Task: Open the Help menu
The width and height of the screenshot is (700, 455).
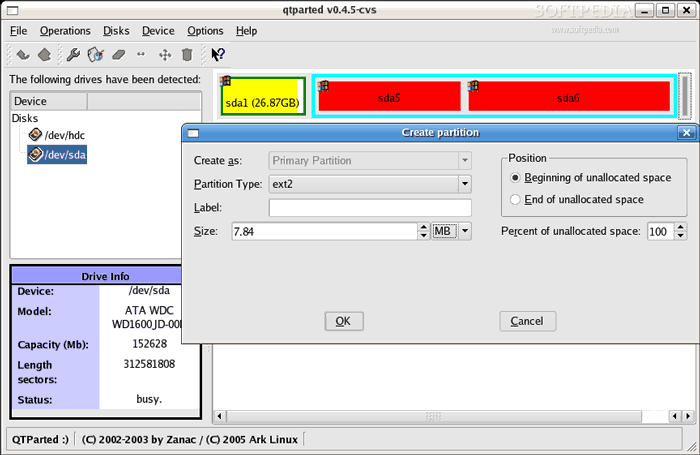Action: click(x=246, y=31)
